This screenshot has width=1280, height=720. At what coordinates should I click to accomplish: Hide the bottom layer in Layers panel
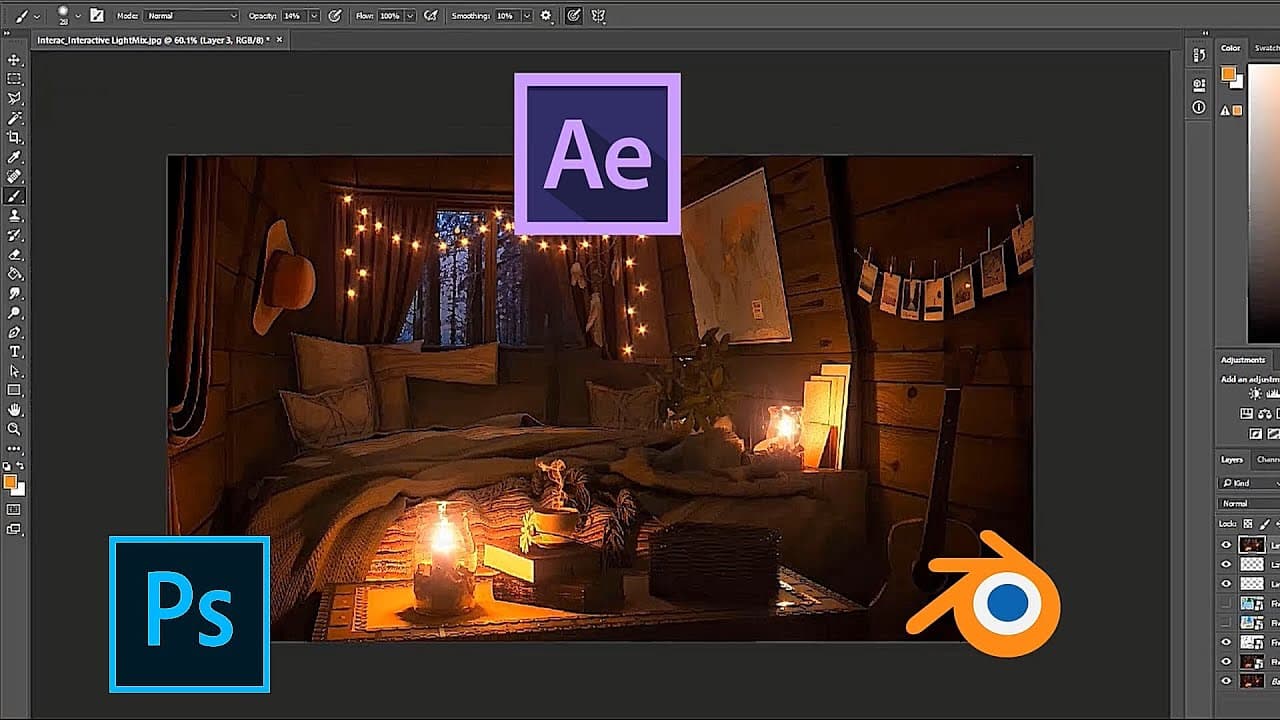(1227, 681)
